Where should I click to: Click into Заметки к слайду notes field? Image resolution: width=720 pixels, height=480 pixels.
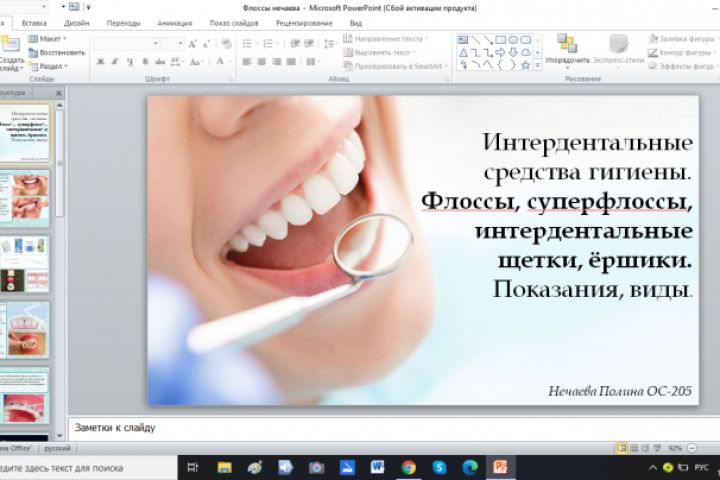click(x=394, y=428)
